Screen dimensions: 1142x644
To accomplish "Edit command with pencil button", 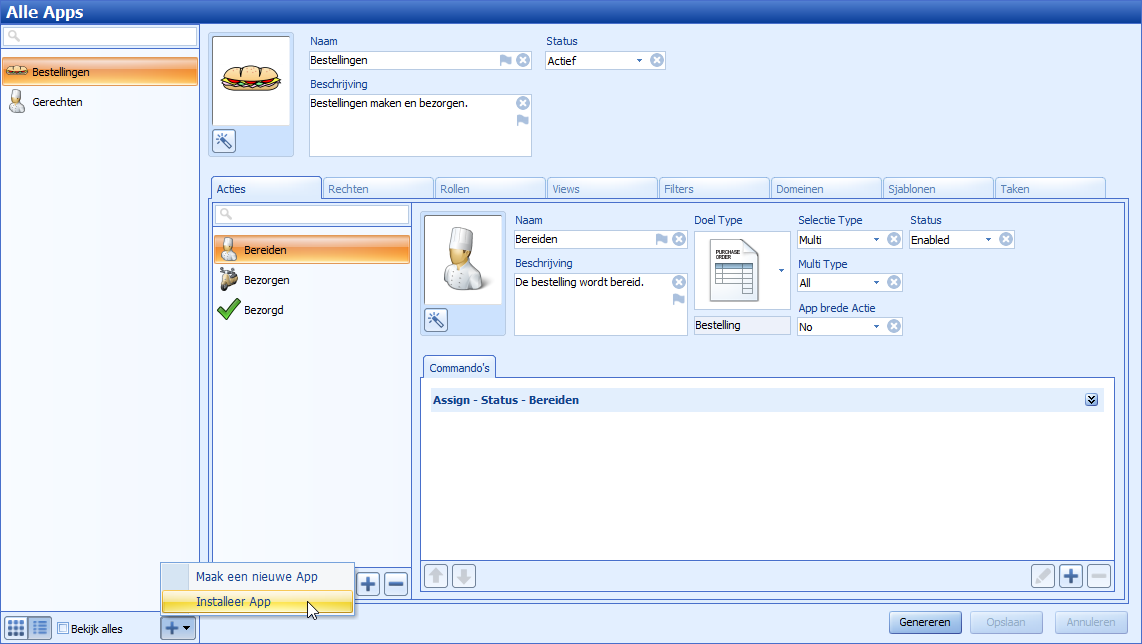I will [1043, 576].
